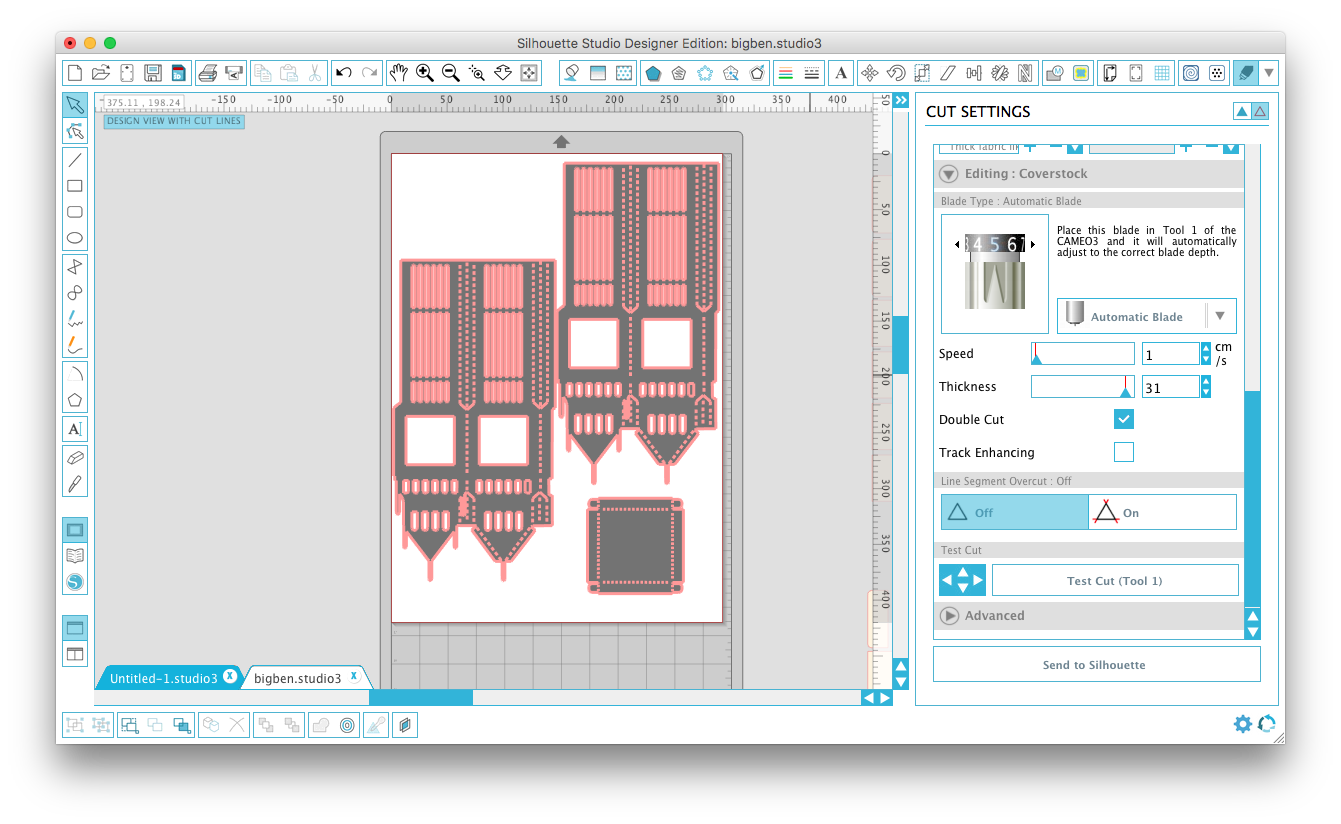Click the Test Cut (Tool 1) button

1115,581
